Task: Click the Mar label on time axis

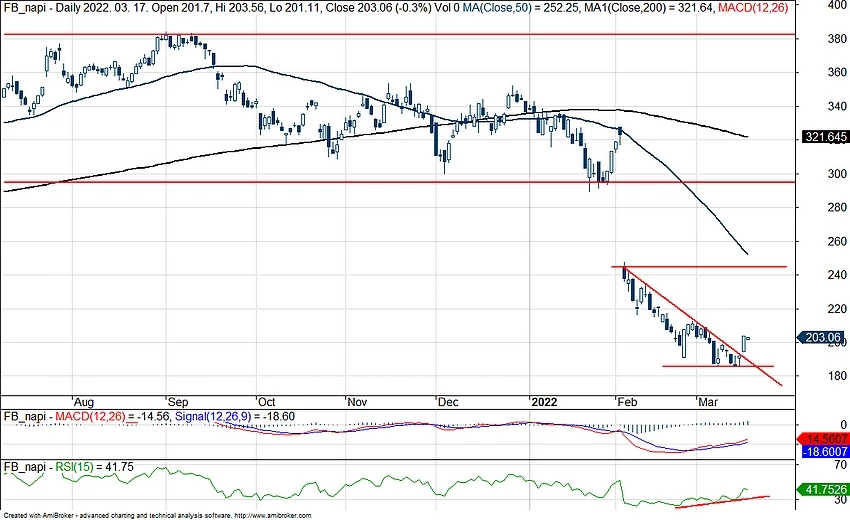Action: 707,402
